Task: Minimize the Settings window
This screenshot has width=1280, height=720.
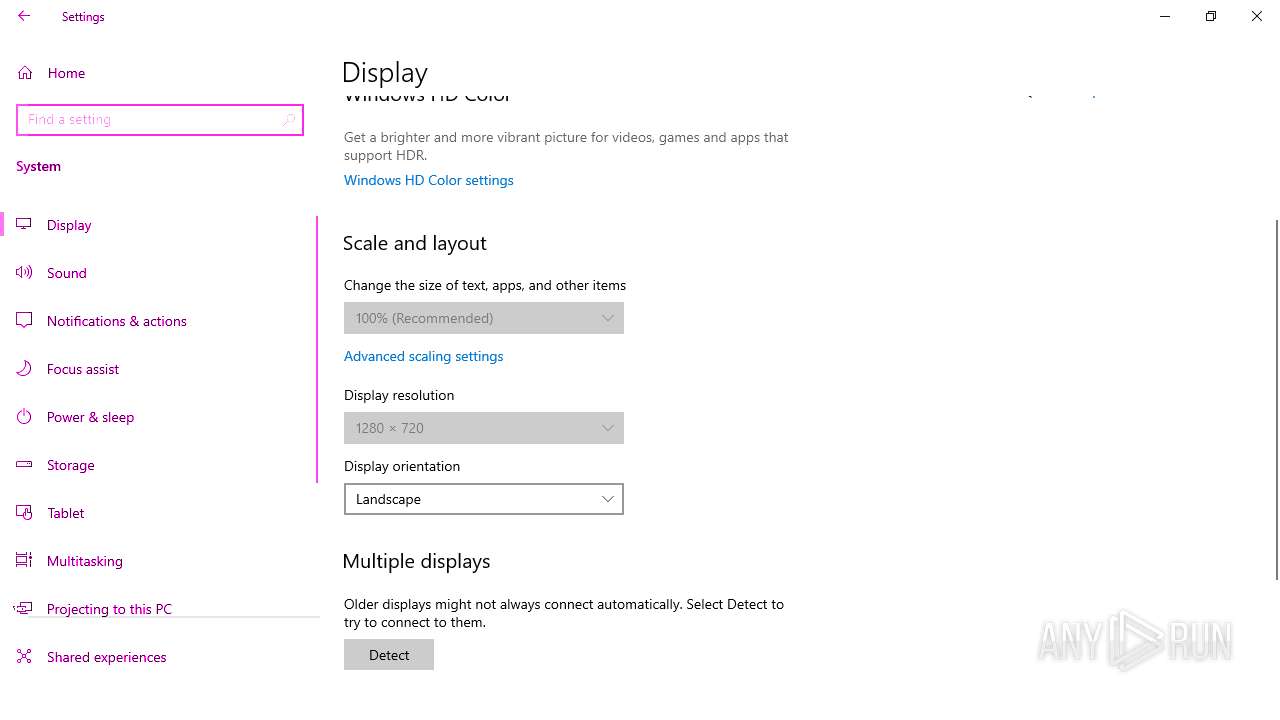Action: click(x=1165, y=16)
